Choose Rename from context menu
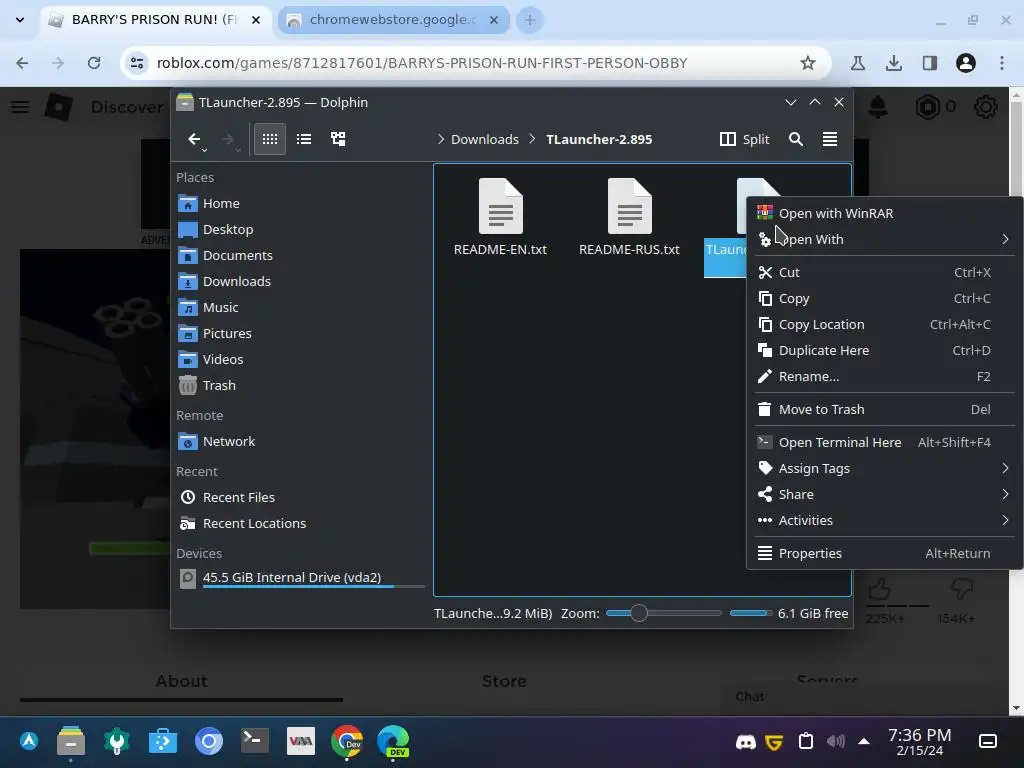Screen dimensions: 1024x768 click(884, 377)
